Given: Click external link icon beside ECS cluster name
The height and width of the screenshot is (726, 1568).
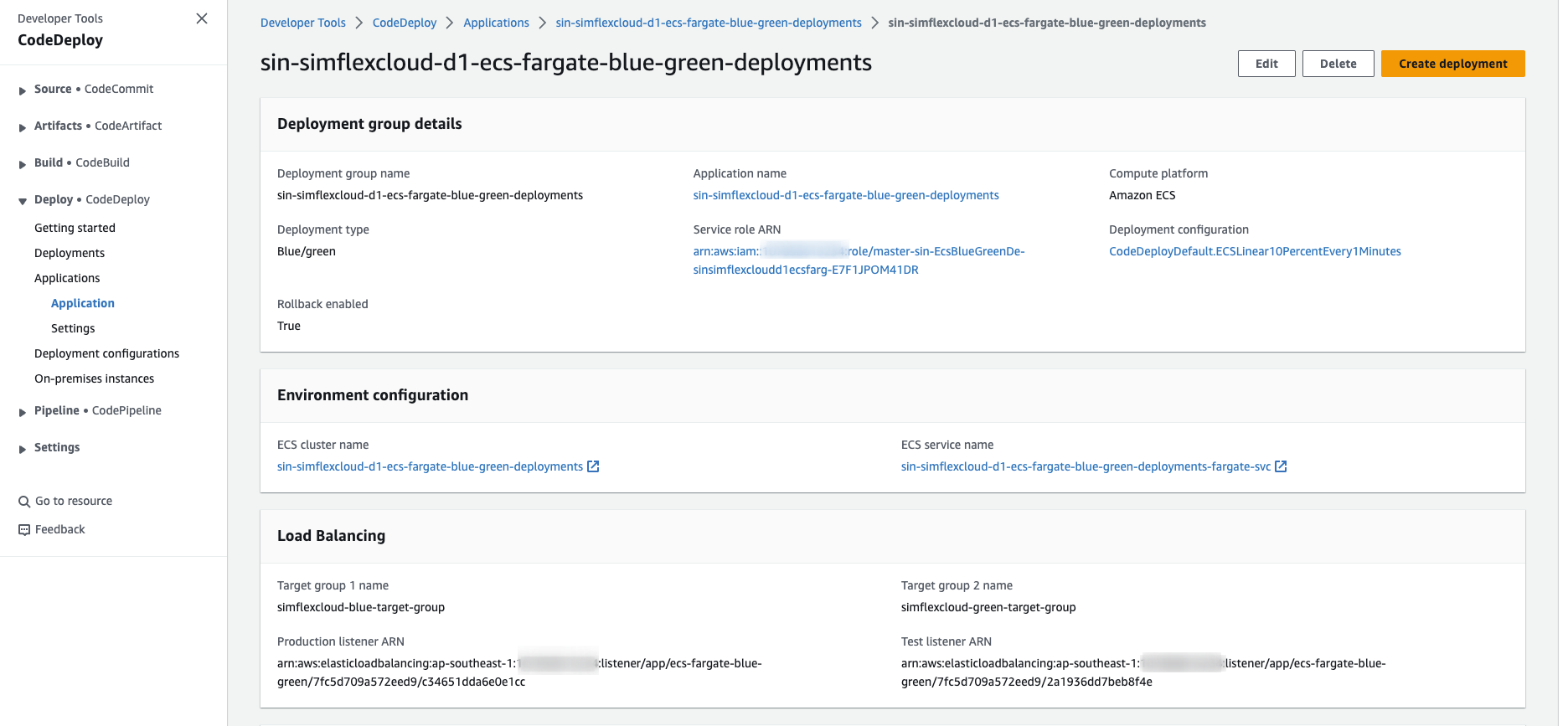Looking at the screenshot, I should 593,466.
